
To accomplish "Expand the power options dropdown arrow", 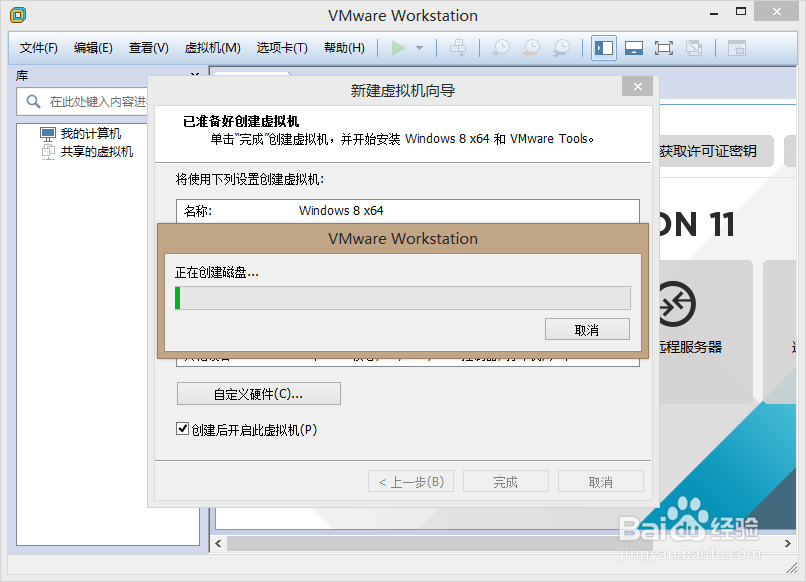I will pos(419,48).
